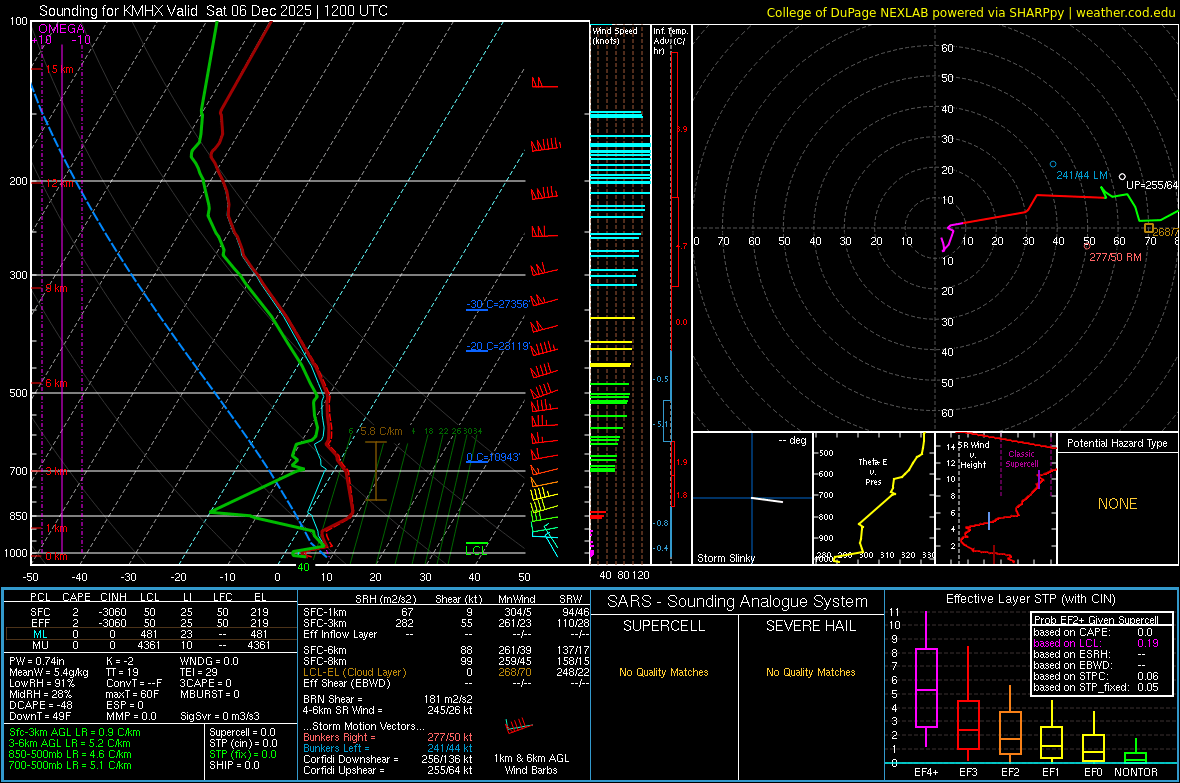Click the SUPERCELL column heading
Image resolution: width=1180 pixels, height=783 pixels.
click(x=664, y=626)
